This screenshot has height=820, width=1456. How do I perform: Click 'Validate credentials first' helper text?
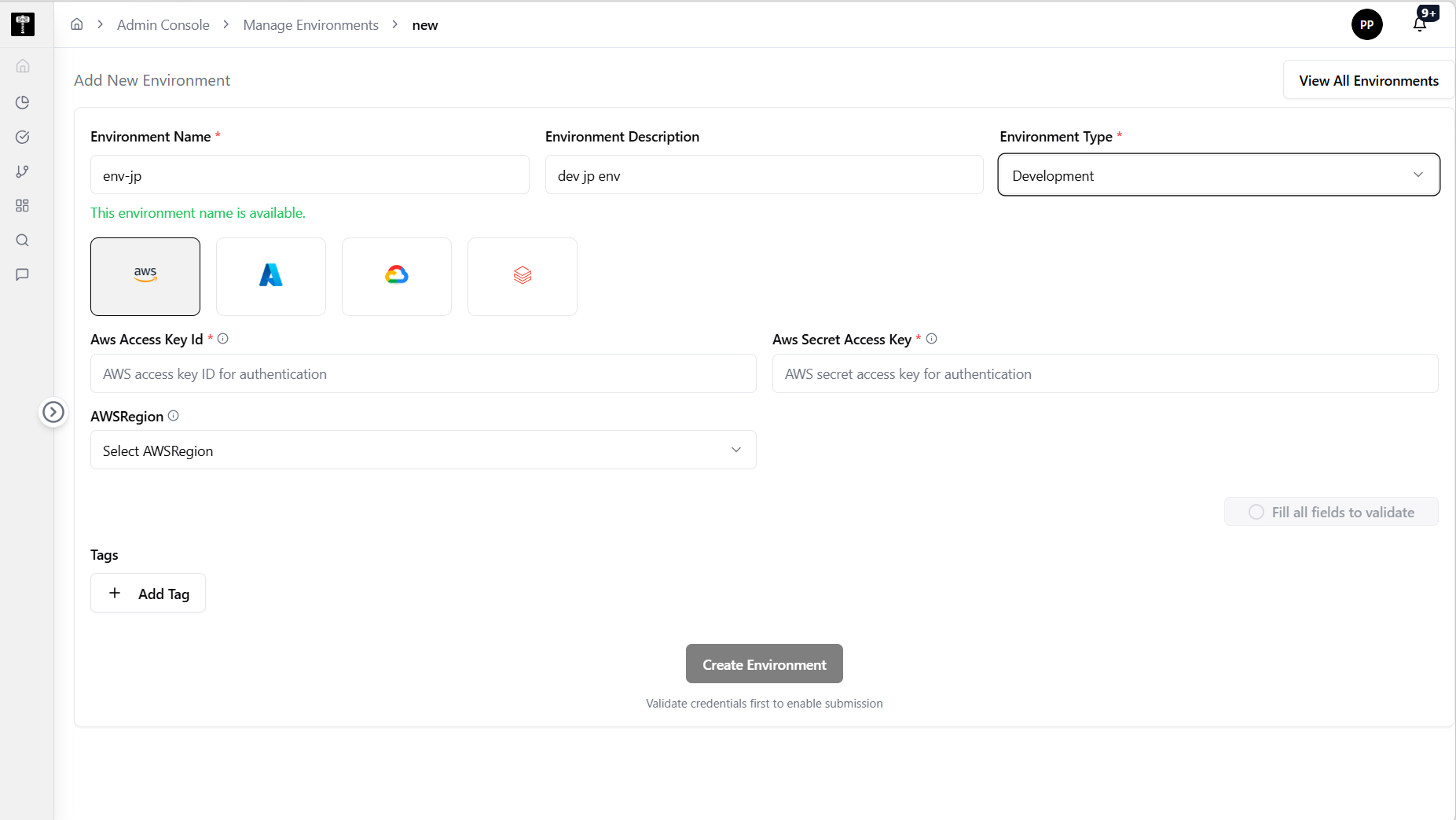pos(764,704)
